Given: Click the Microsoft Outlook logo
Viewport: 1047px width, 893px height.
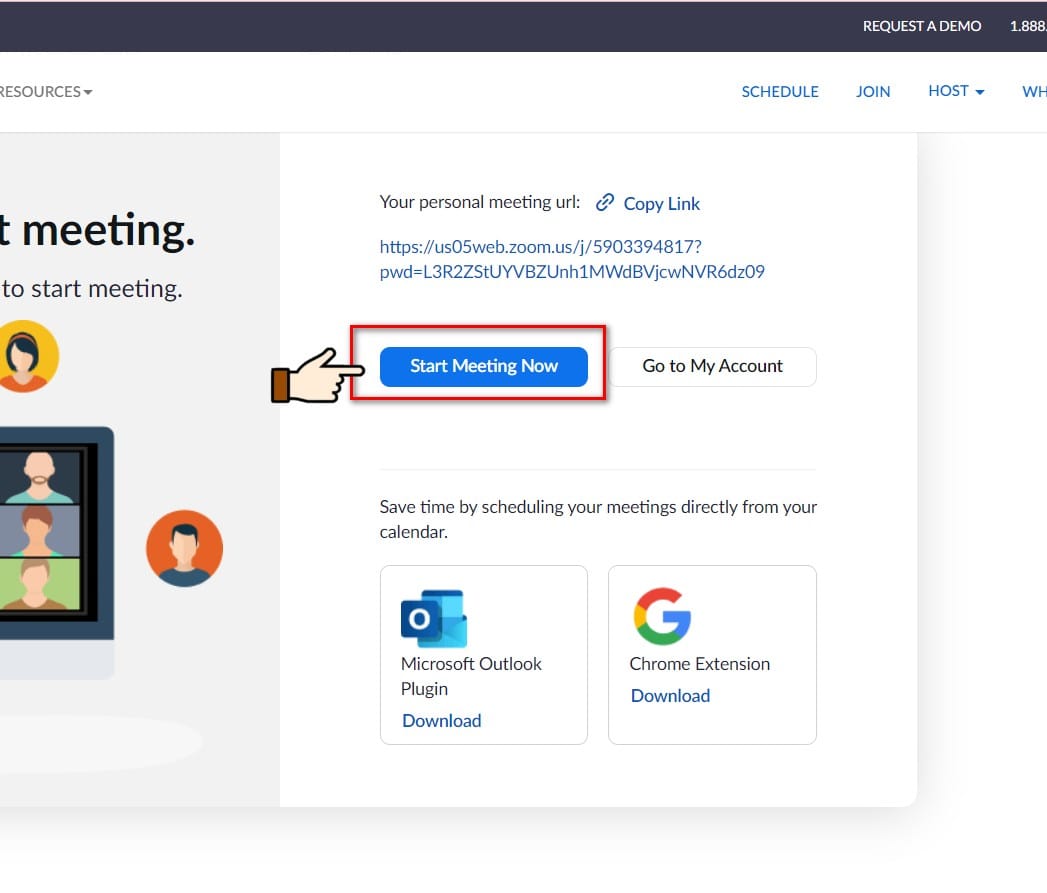Looking at the screenshot, I should coord(432,617).
